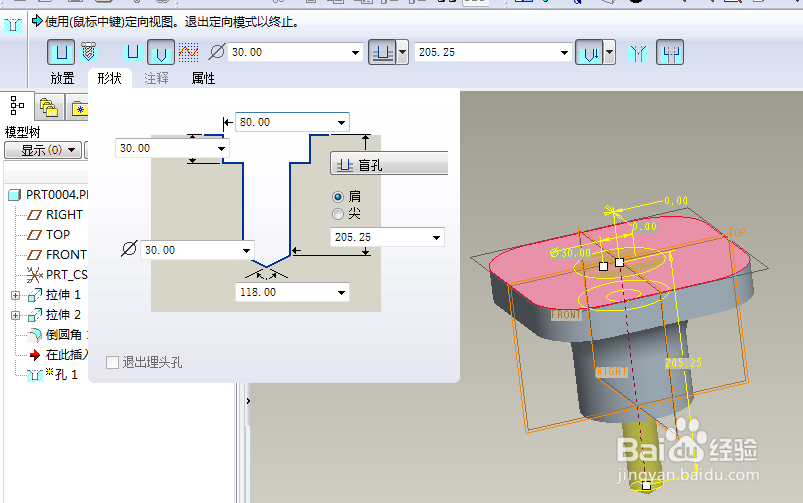Click RIGHT datum plane icon in tree
Screen dimensions: 803x503
click(x=34, y=215)
